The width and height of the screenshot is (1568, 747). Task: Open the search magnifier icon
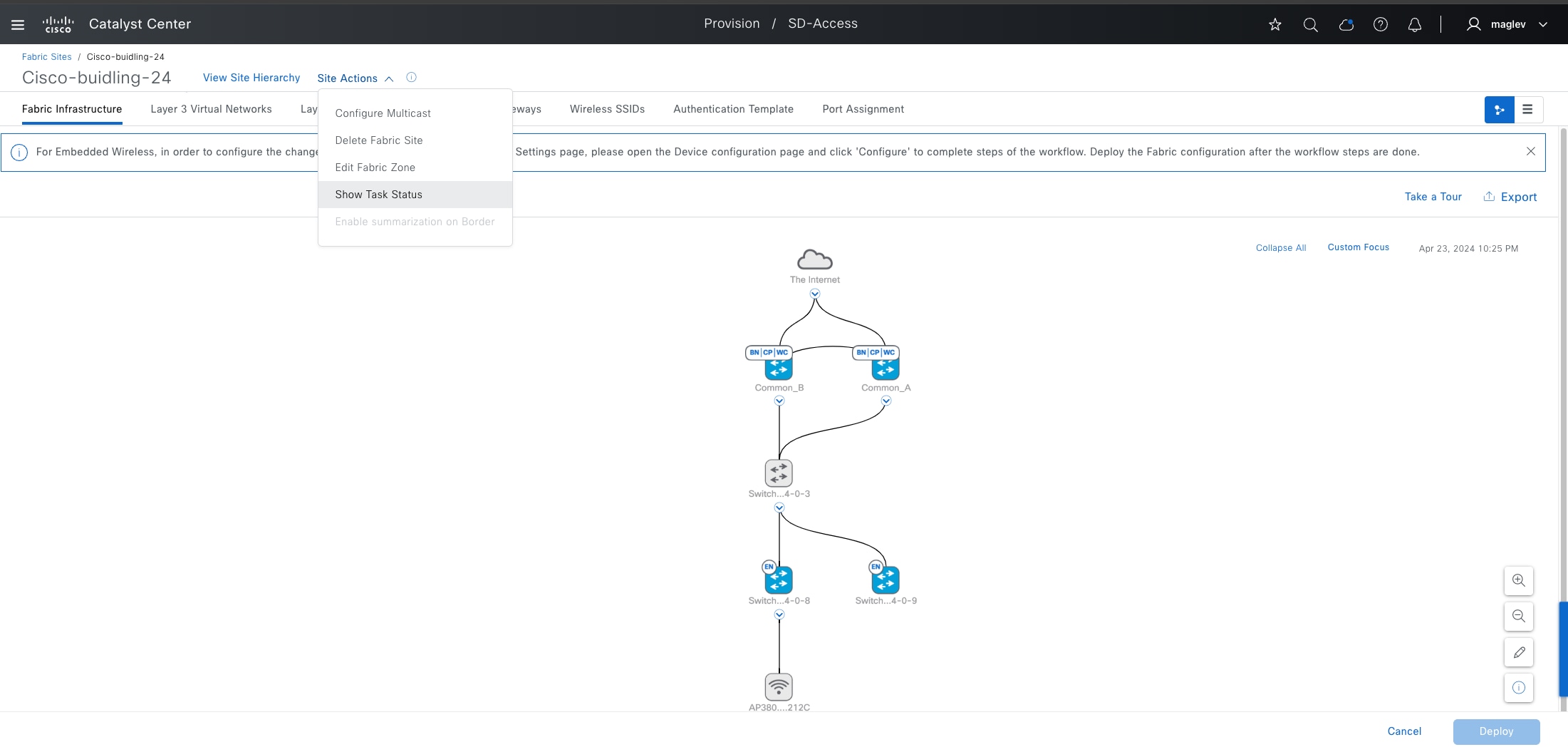[x=1310, y=25]
